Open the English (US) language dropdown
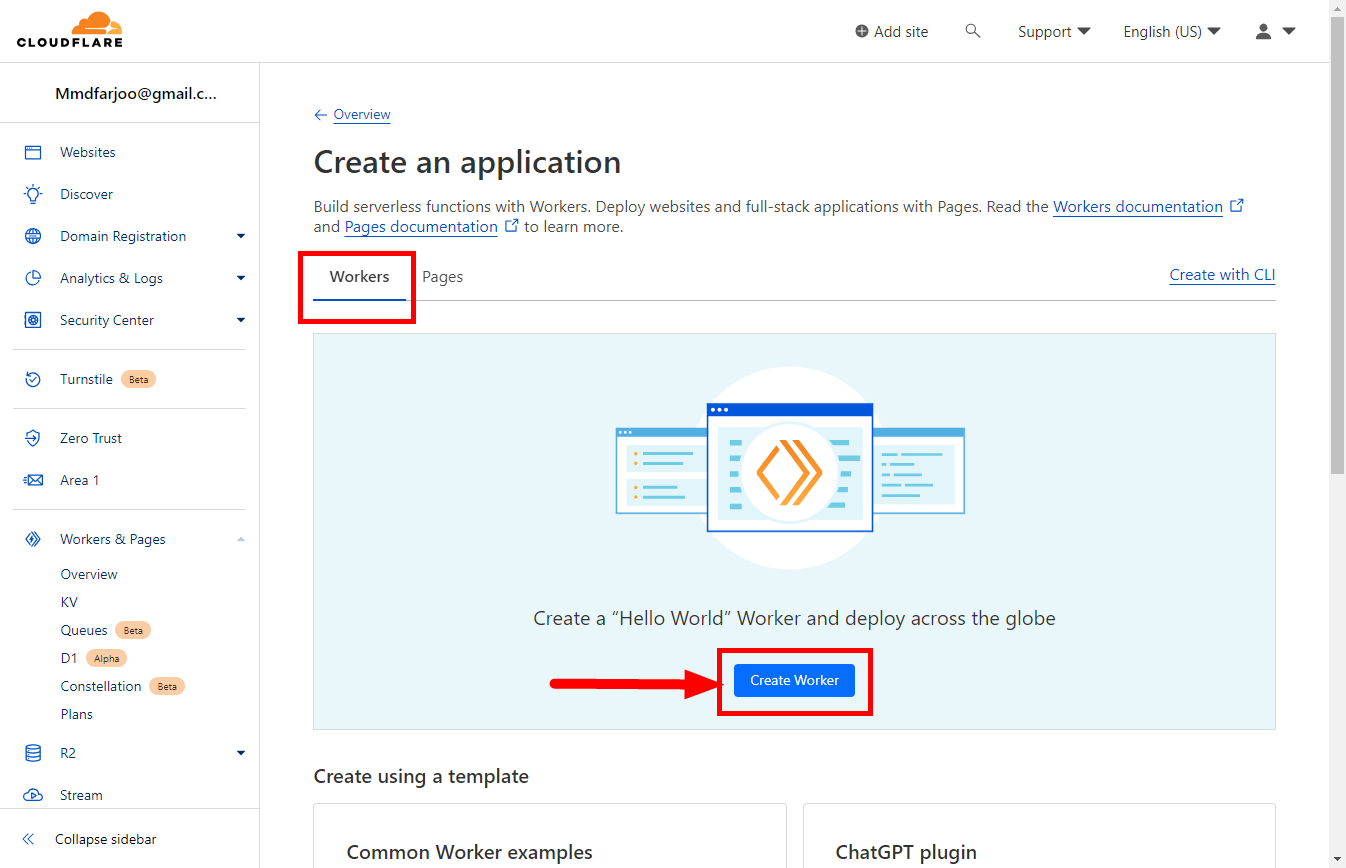The width and height of the screenshot is (1346, 868). click(1172, 31)
